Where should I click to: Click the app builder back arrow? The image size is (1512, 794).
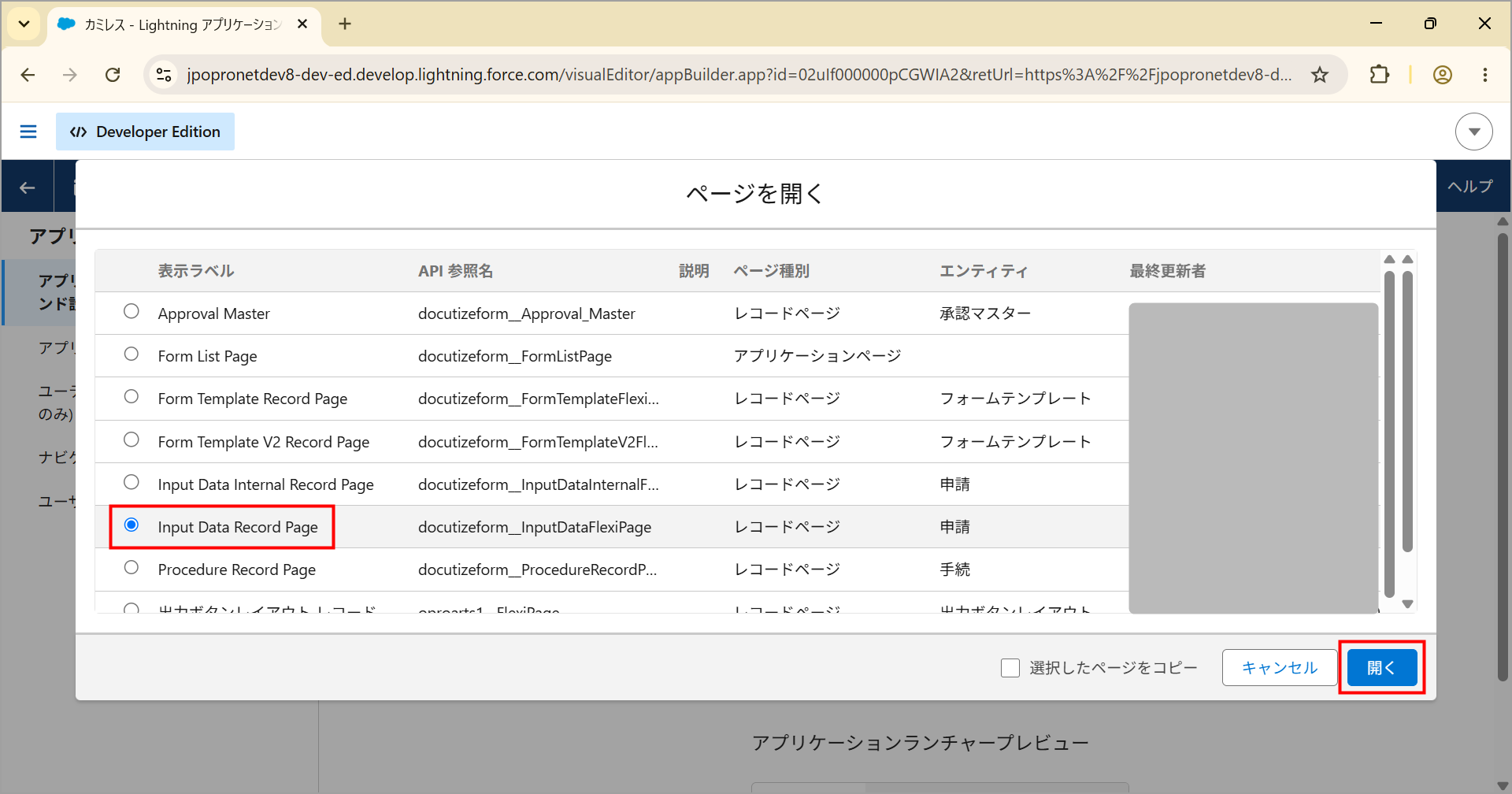click(x=28, y=187)
